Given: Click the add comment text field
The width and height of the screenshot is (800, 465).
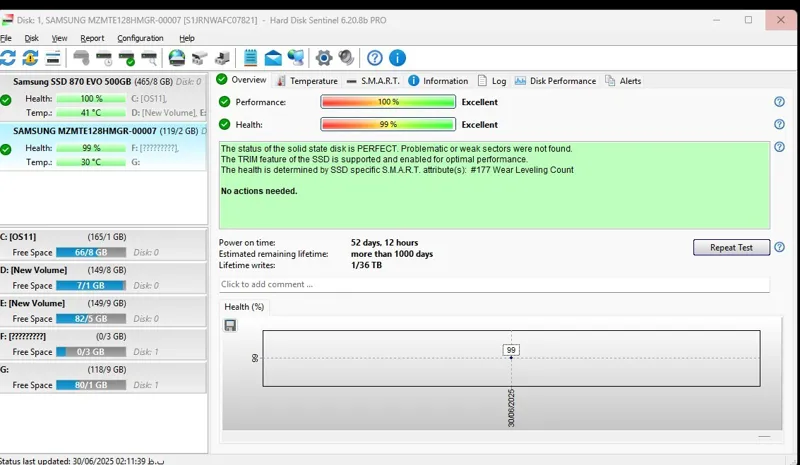Looking at the screenshot, I should pos(494,284).
